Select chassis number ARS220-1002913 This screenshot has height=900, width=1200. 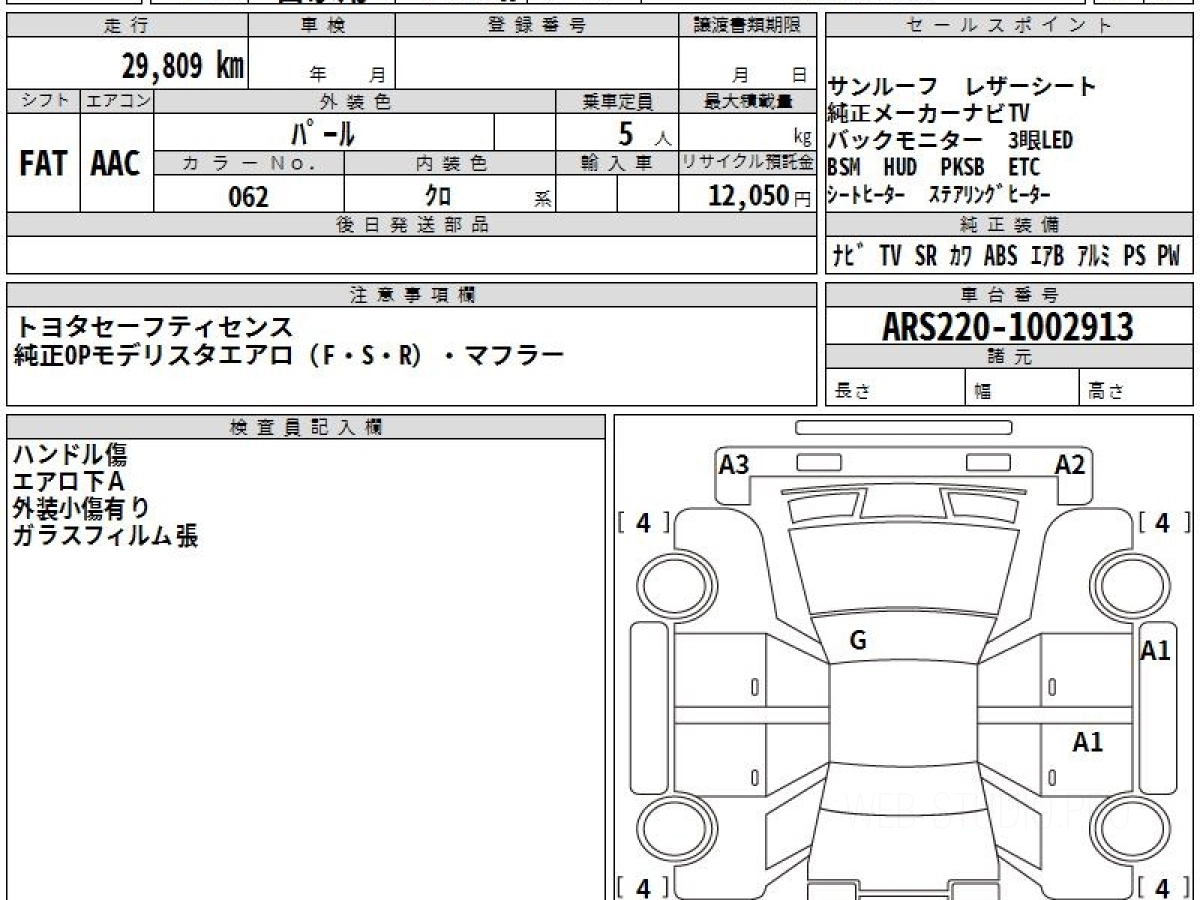[x=1008, y=326]
